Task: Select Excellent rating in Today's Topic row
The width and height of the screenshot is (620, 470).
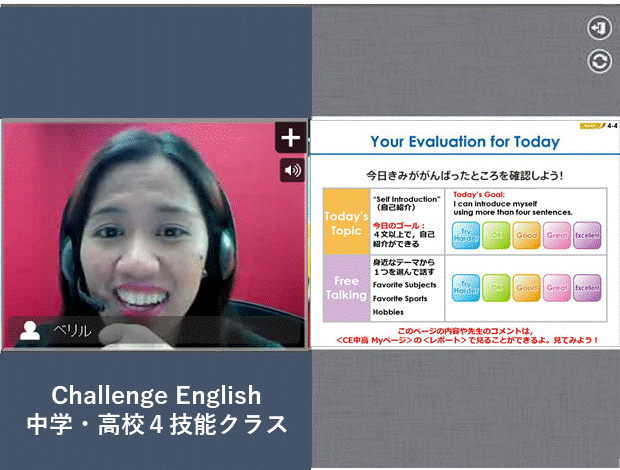Action: (587, 235)
